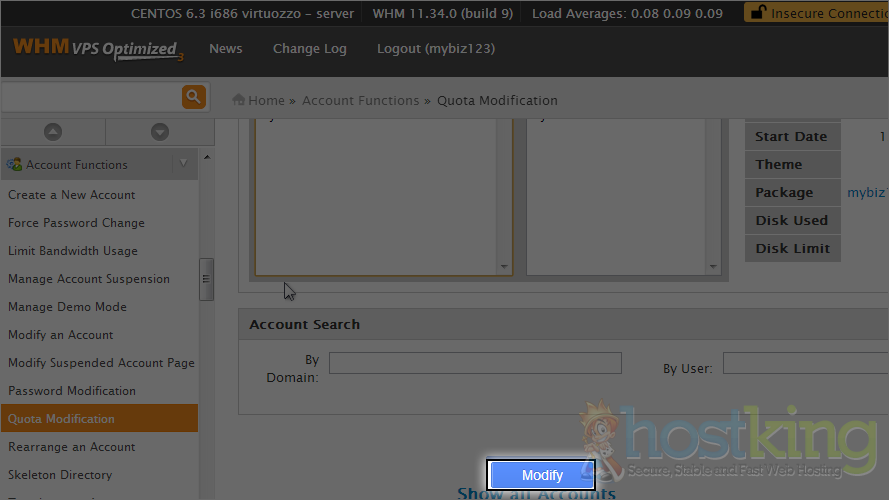
Task: Click the By Domain search field
Action: [x=475, y=363]
